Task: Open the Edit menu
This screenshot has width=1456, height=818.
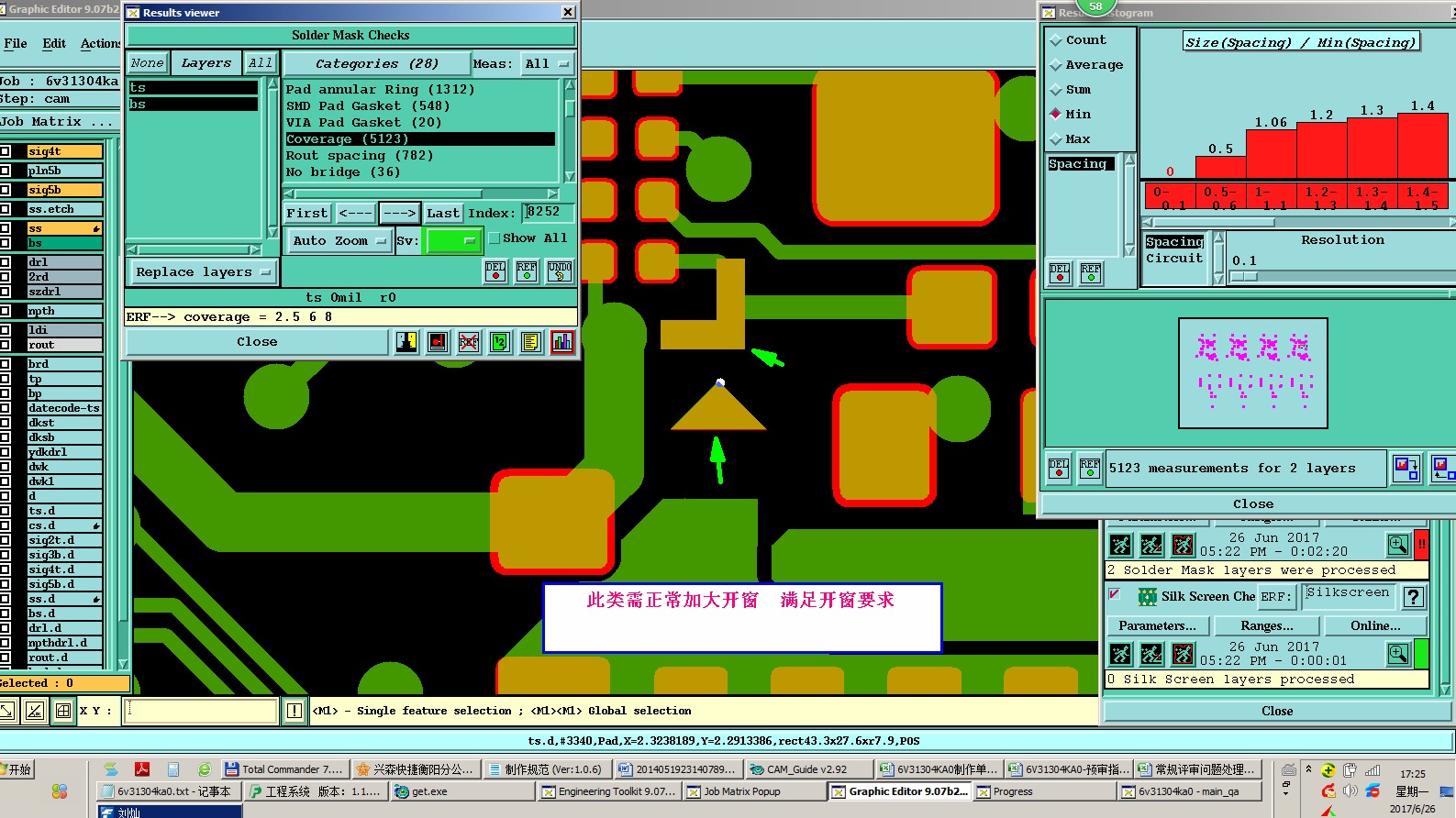Action: [x=54, y=43]
